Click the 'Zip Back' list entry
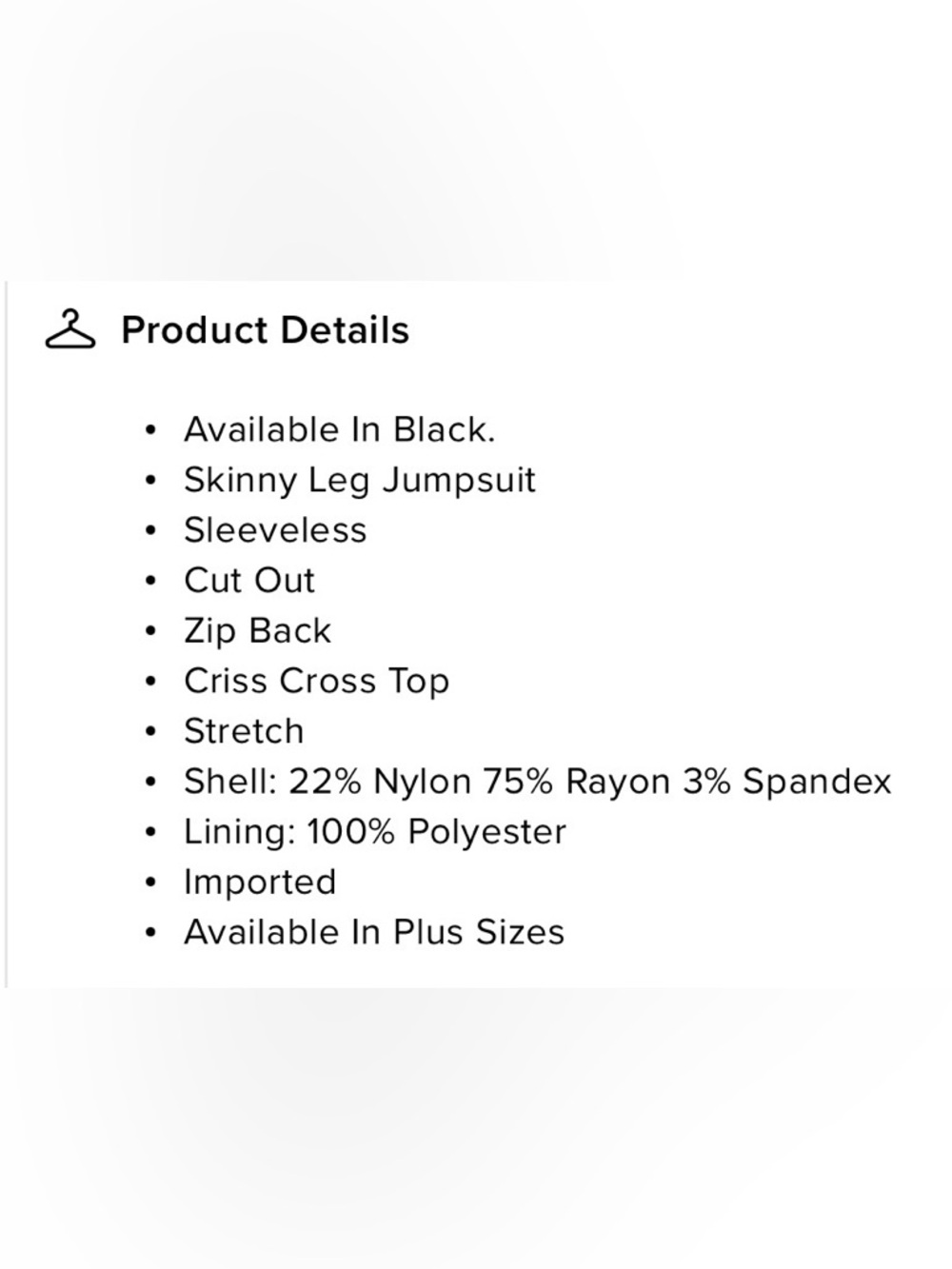Viewport: 952px width, 1269px height. tap(258, 631)
